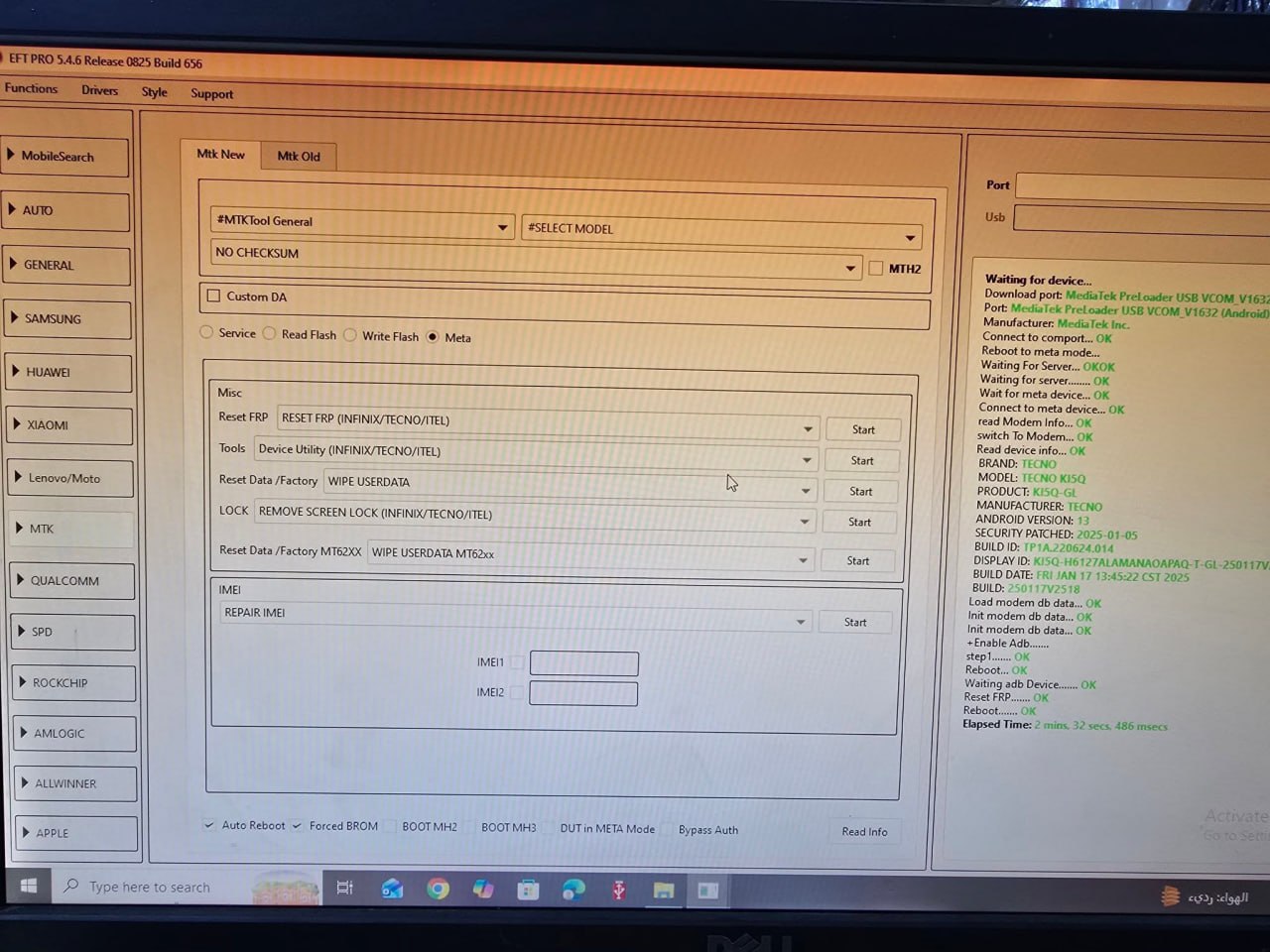Expand the XIAOMI sidebar section
The image size is (1270, 952).
[x=70, y=425]
